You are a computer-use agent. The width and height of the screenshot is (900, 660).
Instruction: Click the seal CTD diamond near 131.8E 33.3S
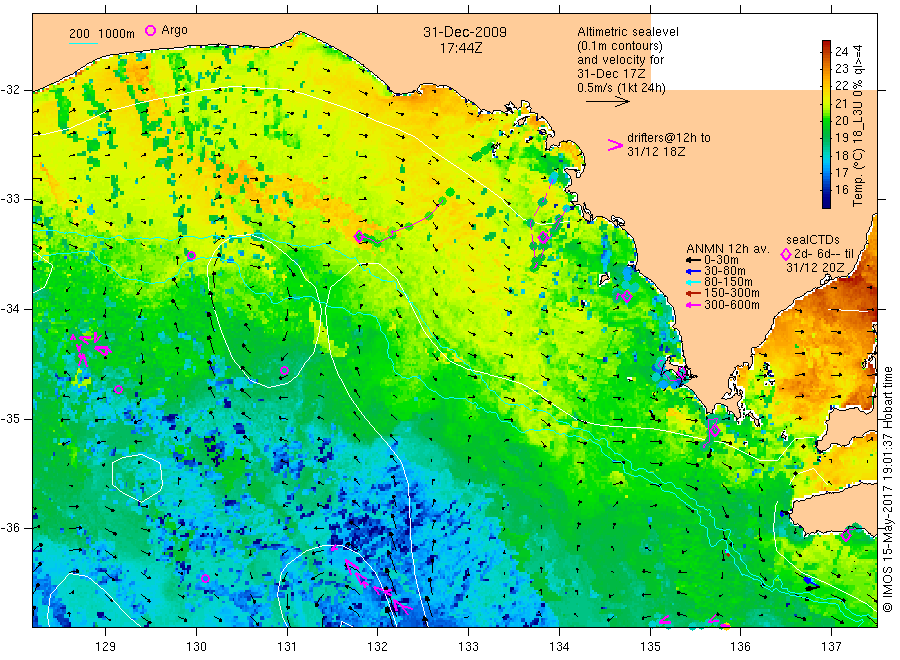(x=359, y=236)
